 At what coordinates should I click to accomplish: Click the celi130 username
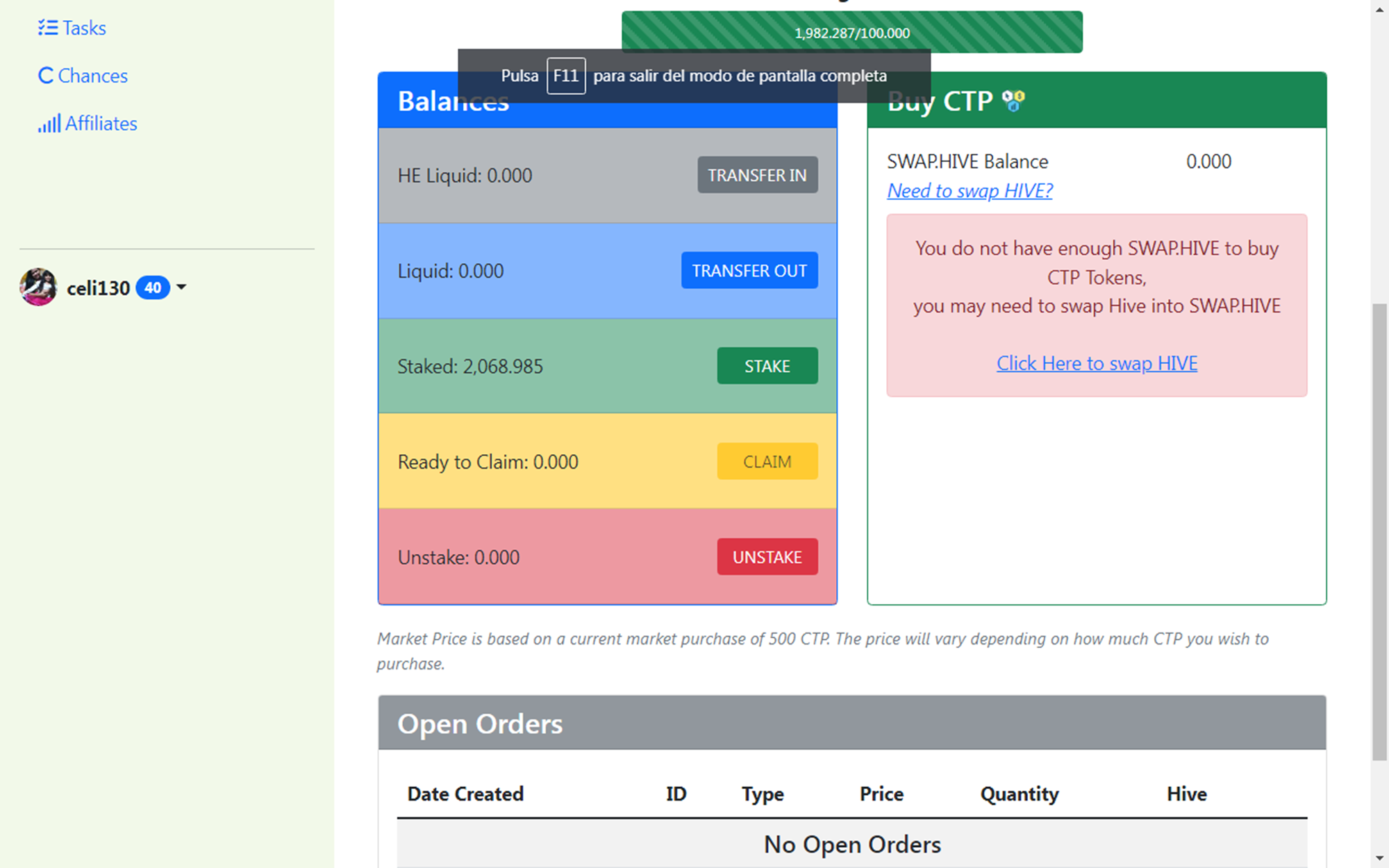[x=98, y=287]
